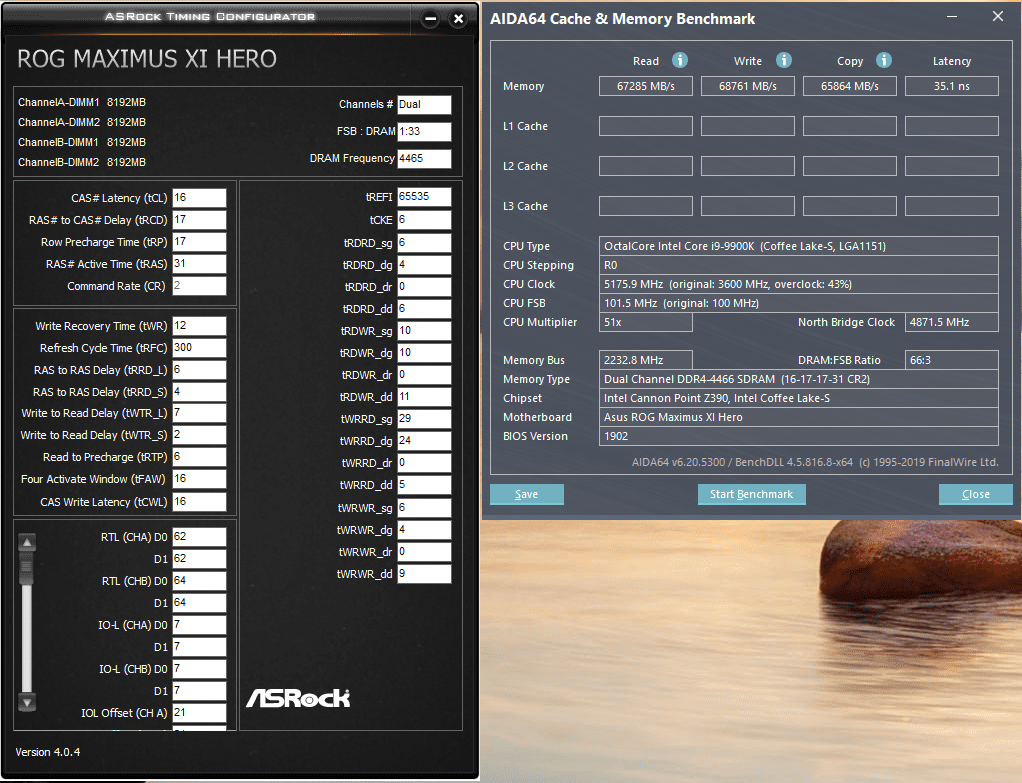Image resolution: width=1022 pixels, height=783 pixels.
Task: Click the L3 Cache Latency result box
Action: (952, 206)
